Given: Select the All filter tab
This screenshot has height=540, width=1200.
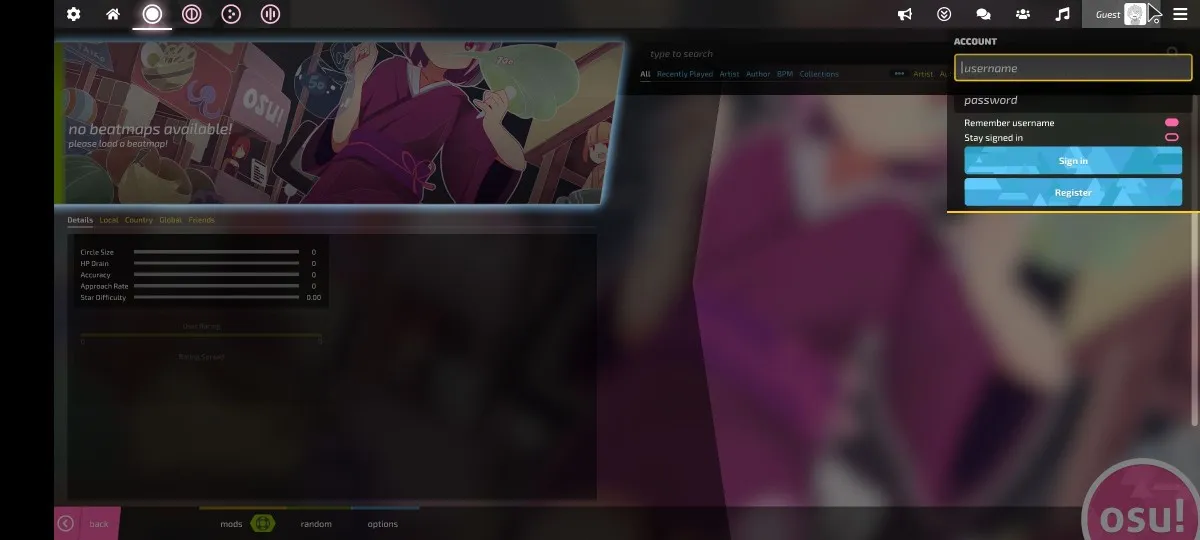Looking at the screenshot, I should point(645,74).
